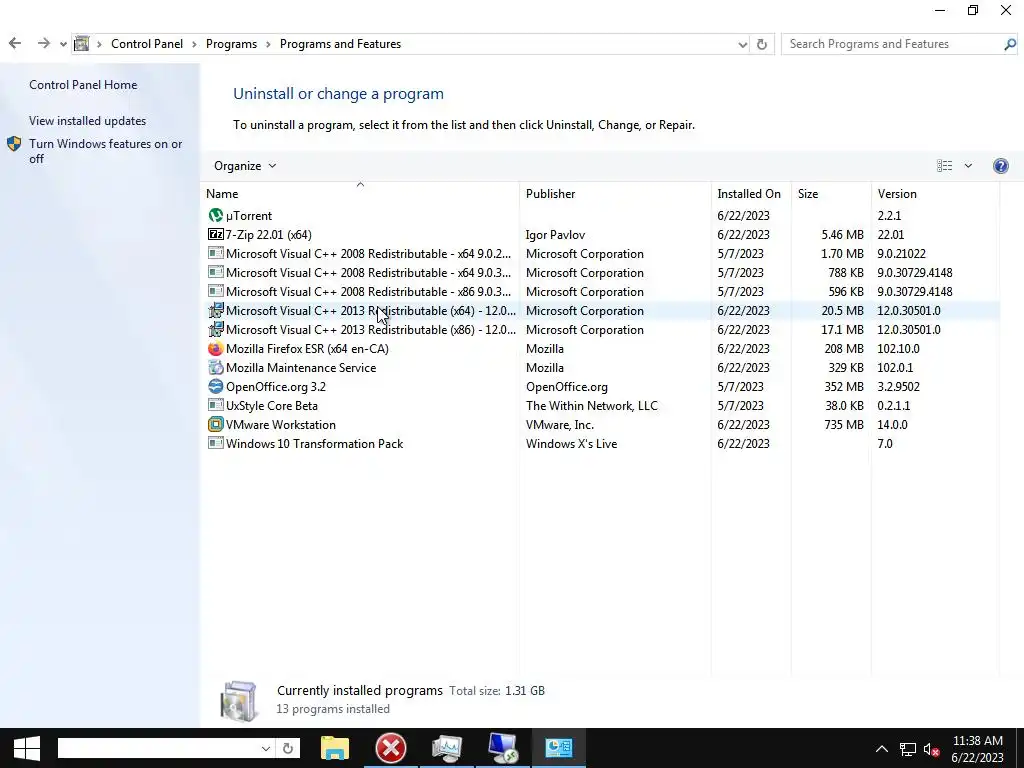Image resolution: width=1024 pixels, height=768 pixels.
Task: Sort by the Version column header
Action: pyautogui.click(x=935, y=194)
